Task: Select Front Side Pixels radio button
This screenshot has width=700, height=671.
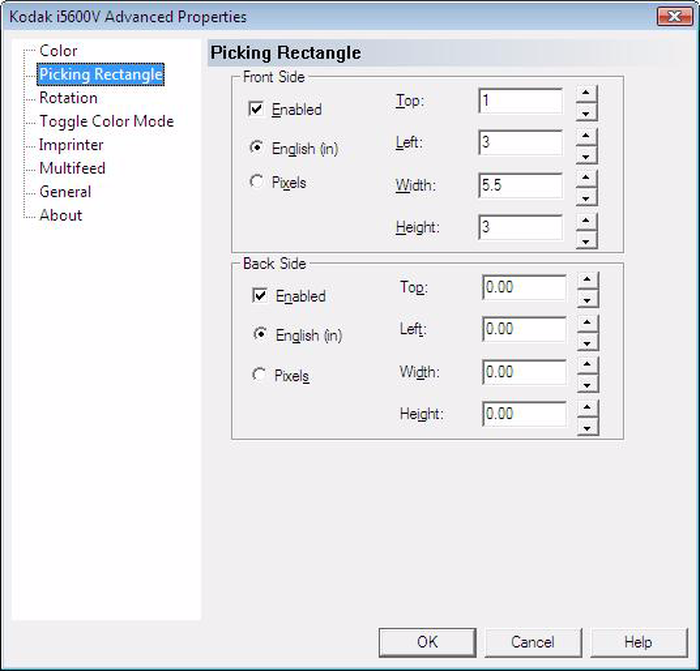Action: 256,181
